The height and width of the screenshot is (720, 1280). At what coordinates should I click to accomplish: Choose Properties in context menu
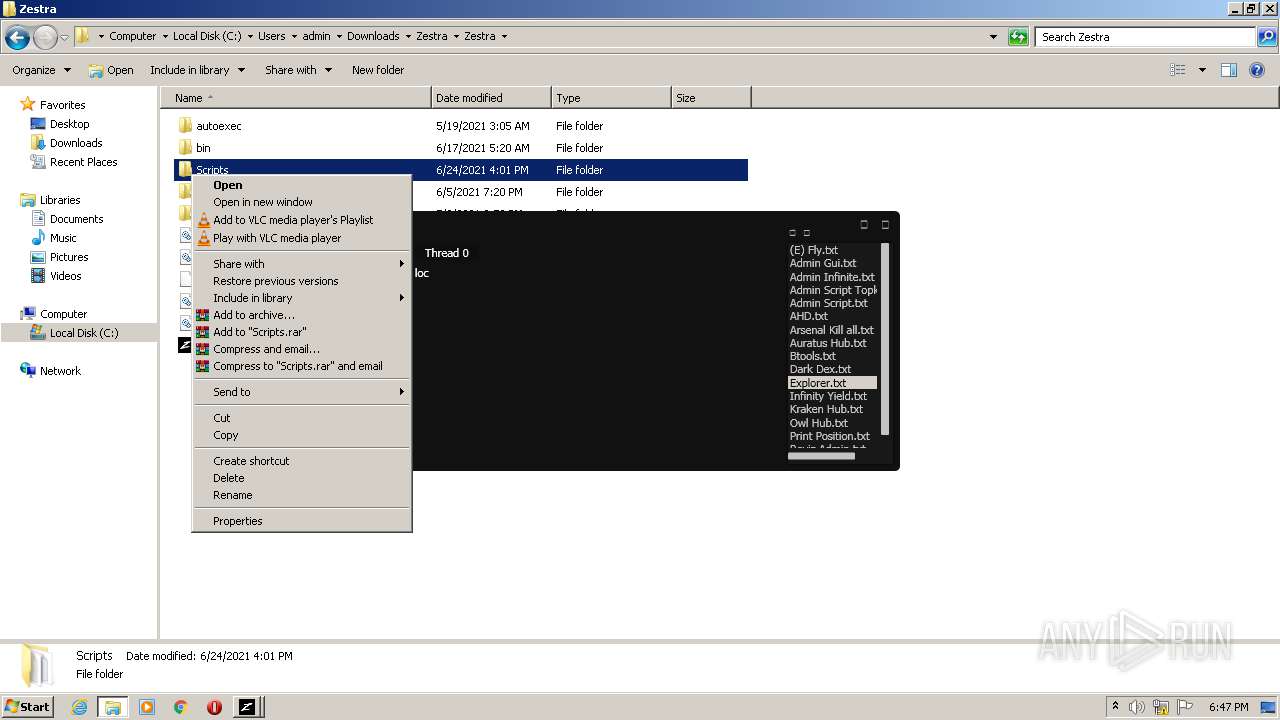(x=302, y=521)
